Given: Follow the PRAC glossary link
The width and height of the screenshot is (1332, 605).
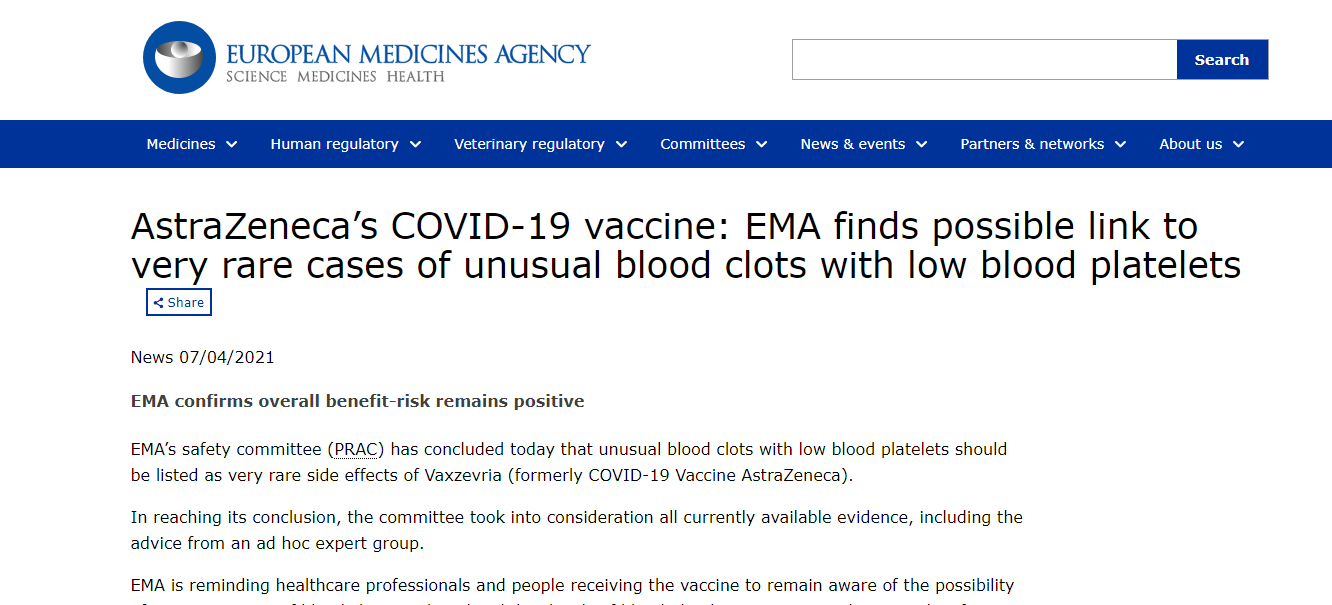Looking at the screenshot, I should (357, 449).
